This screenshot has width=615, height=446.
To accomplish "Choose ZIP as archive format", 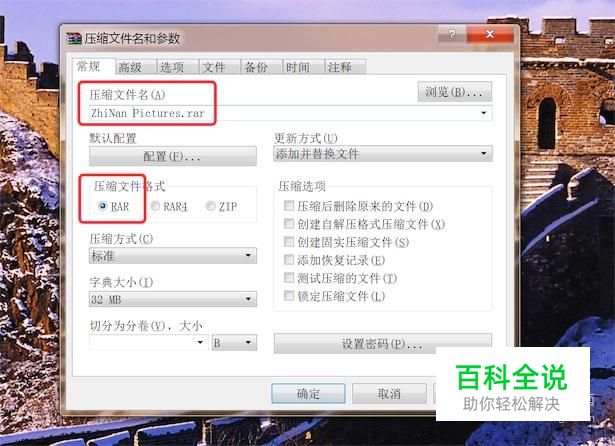I will coord(211,206).
